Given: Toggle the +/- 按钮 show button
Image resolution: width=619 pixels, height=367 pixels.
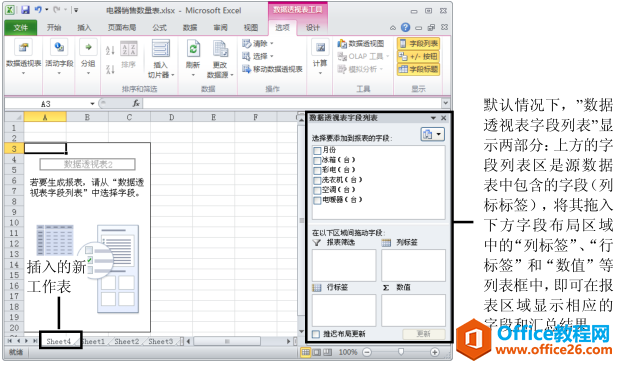Looking at the screenshot, I should 418,56.
